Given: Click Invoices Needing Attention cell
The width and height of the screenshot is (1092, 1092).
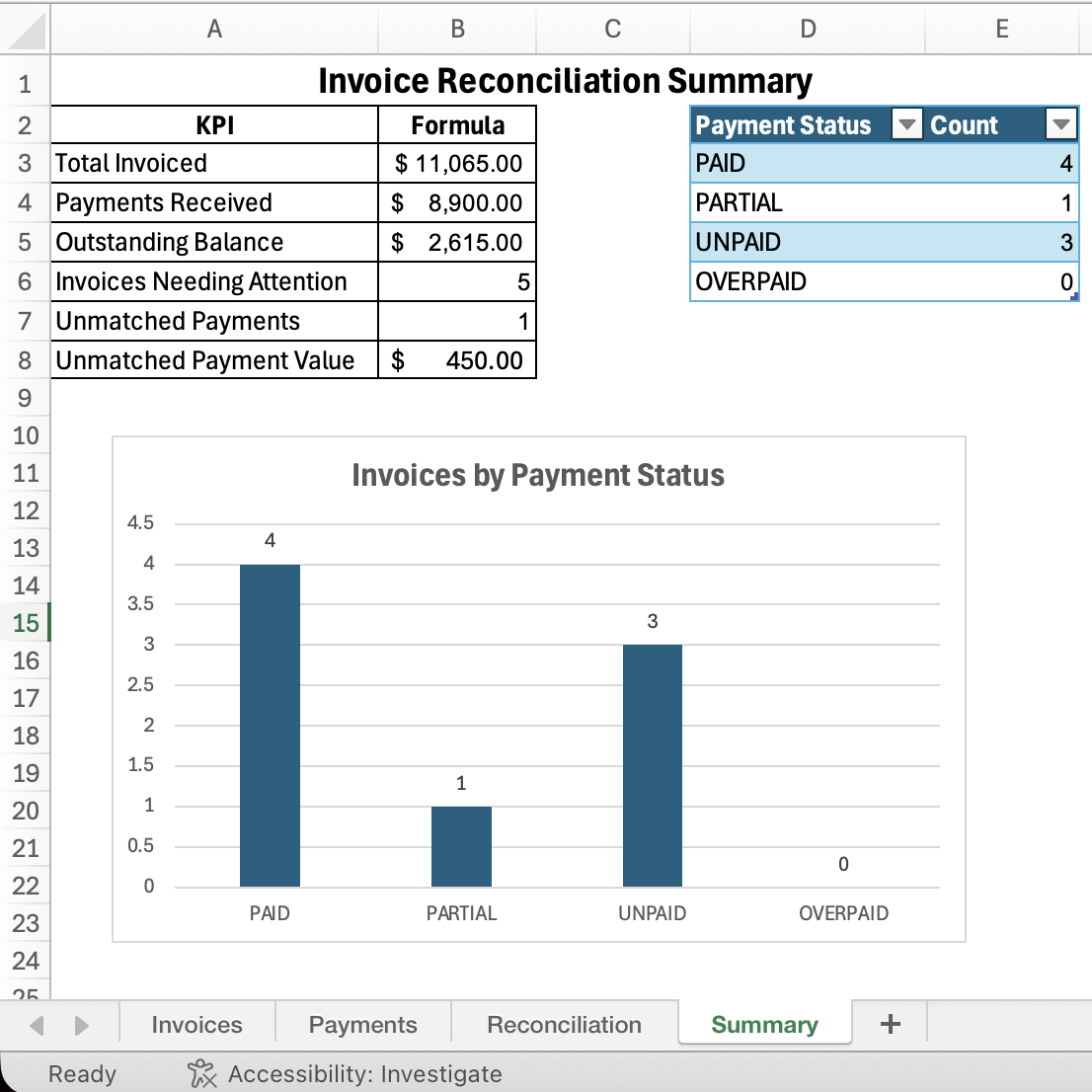Looking at the screenshot, I should [x=214, y=282].
